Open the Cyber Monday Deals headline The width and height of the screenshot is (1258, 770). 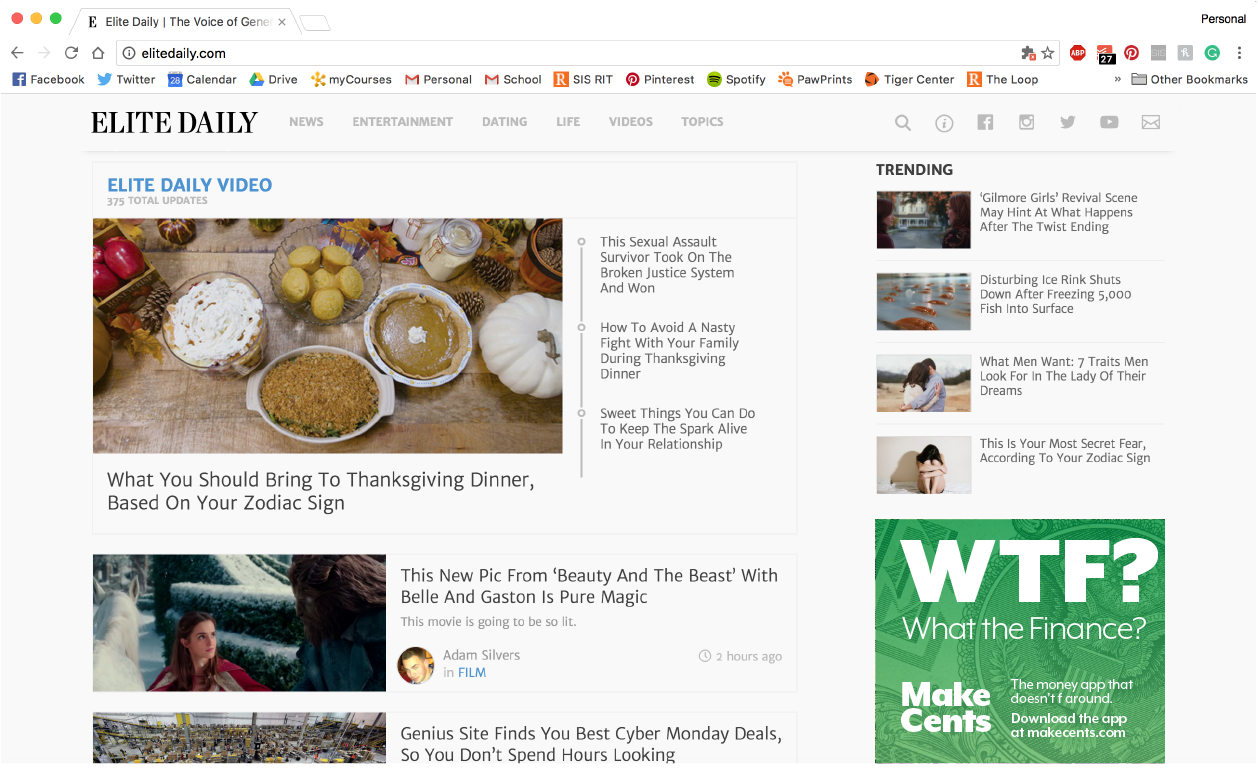[x=591, y=744]
